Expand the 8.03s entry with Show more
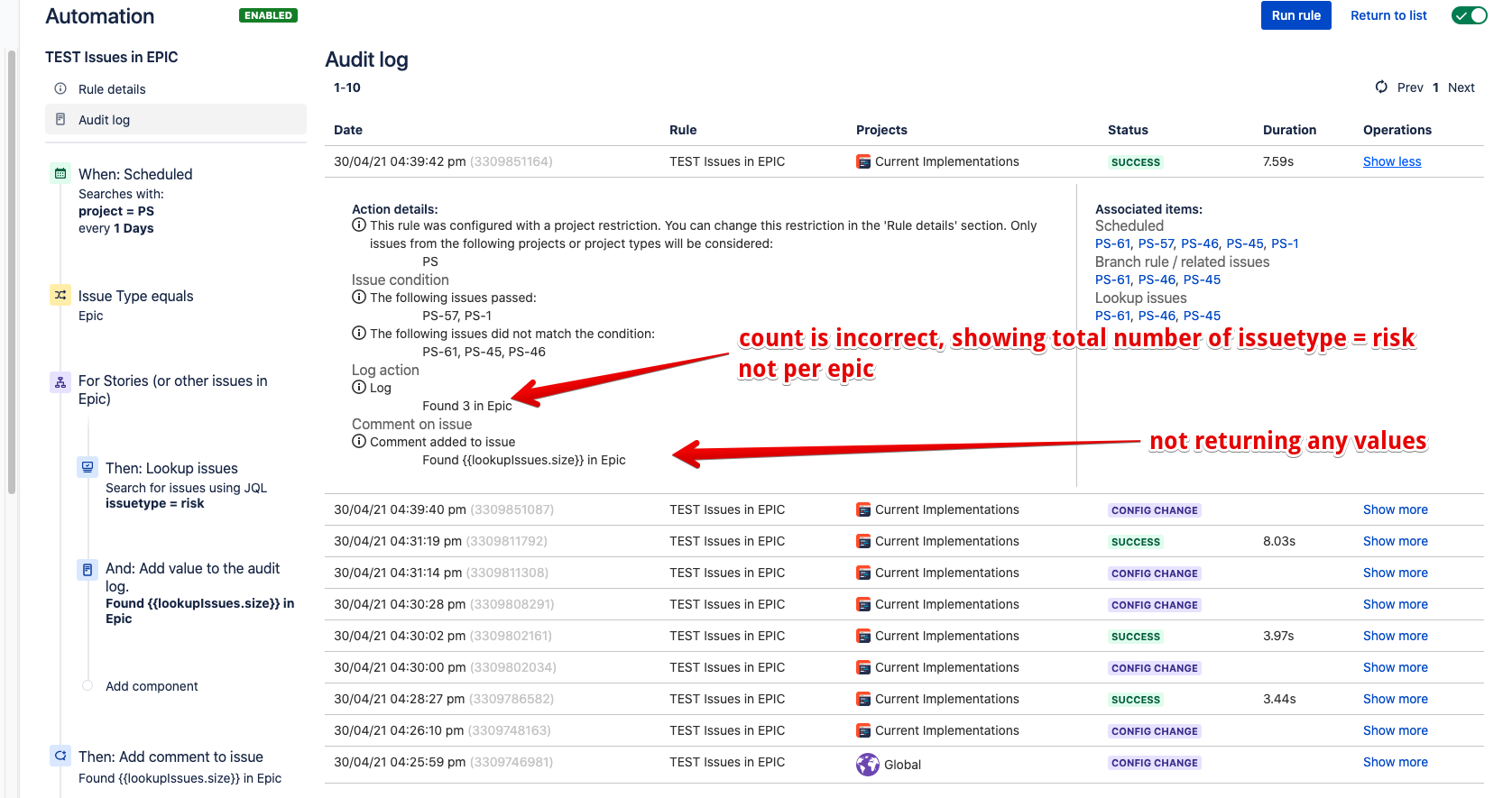The height and width of the screenshot is (798, 1512). pyautogui.click(x=1395, y=541)
